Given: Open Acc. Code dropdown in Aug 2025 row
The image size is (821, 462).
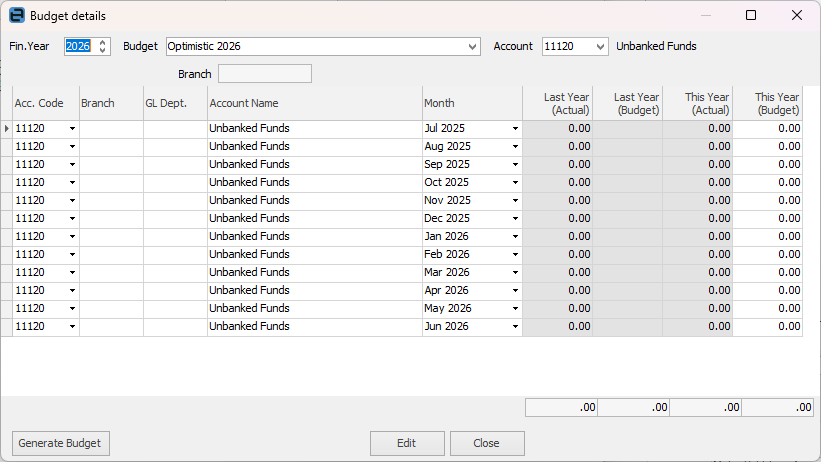Looking at the screenshot, I should click(72, 147).
